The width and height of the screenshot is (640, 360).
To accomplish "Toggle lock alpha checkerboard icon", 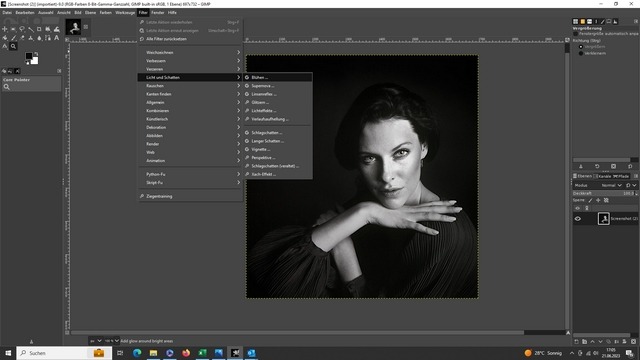I will [x=606, y=200].
